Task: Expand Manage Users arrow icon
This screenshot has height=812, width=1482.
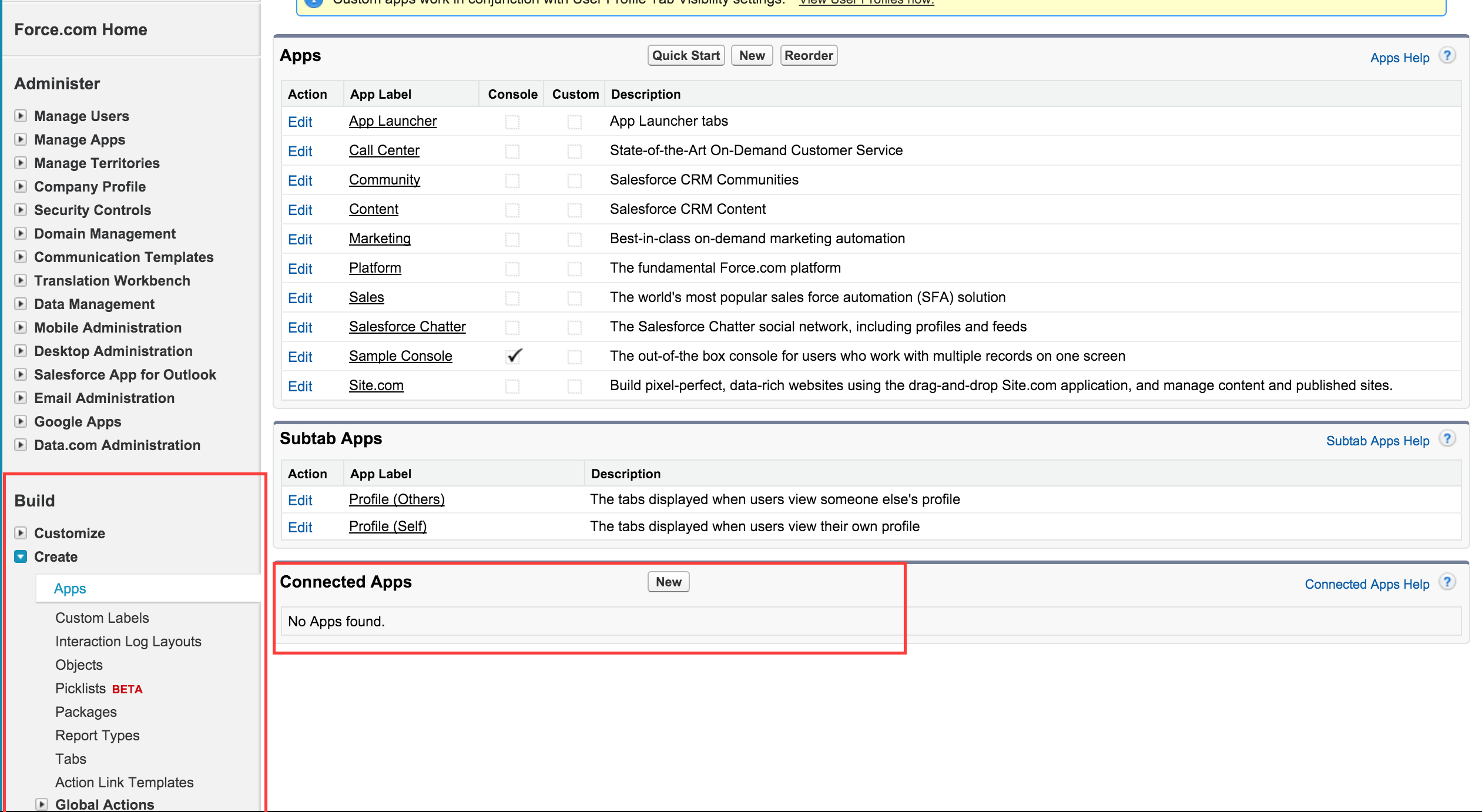Action: [21, 116]
